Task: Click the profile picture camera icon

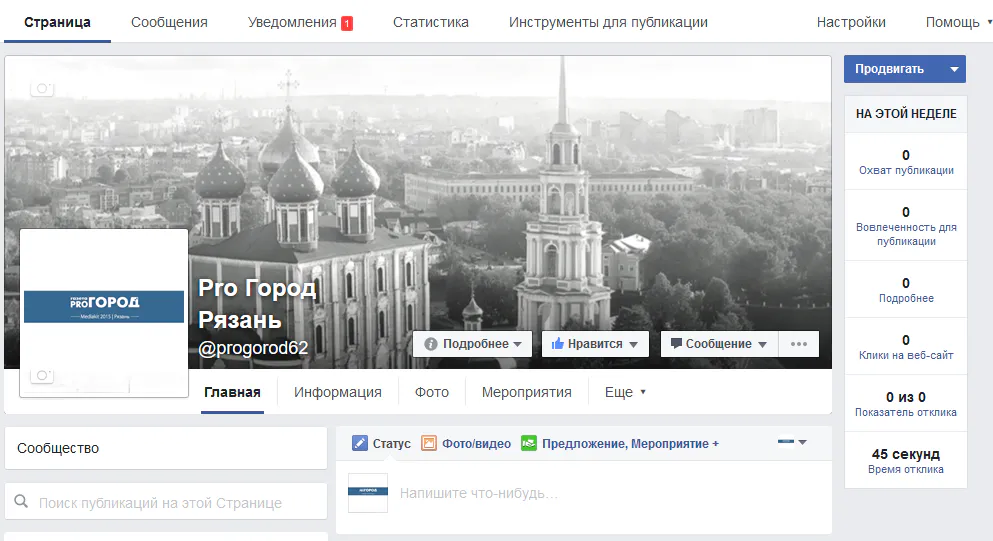Action: pos(42,376)
